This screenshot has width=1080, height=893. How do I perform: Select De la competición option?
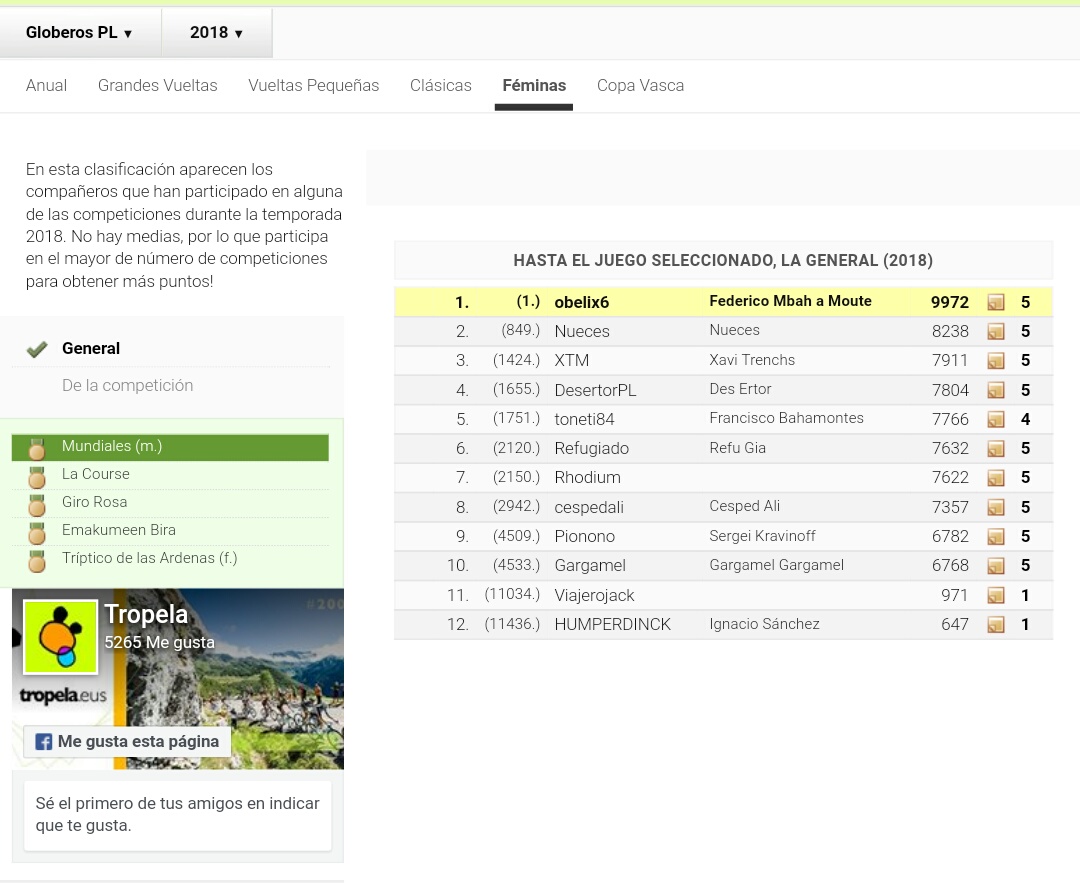pyautogui.click(x=127, y=385)
